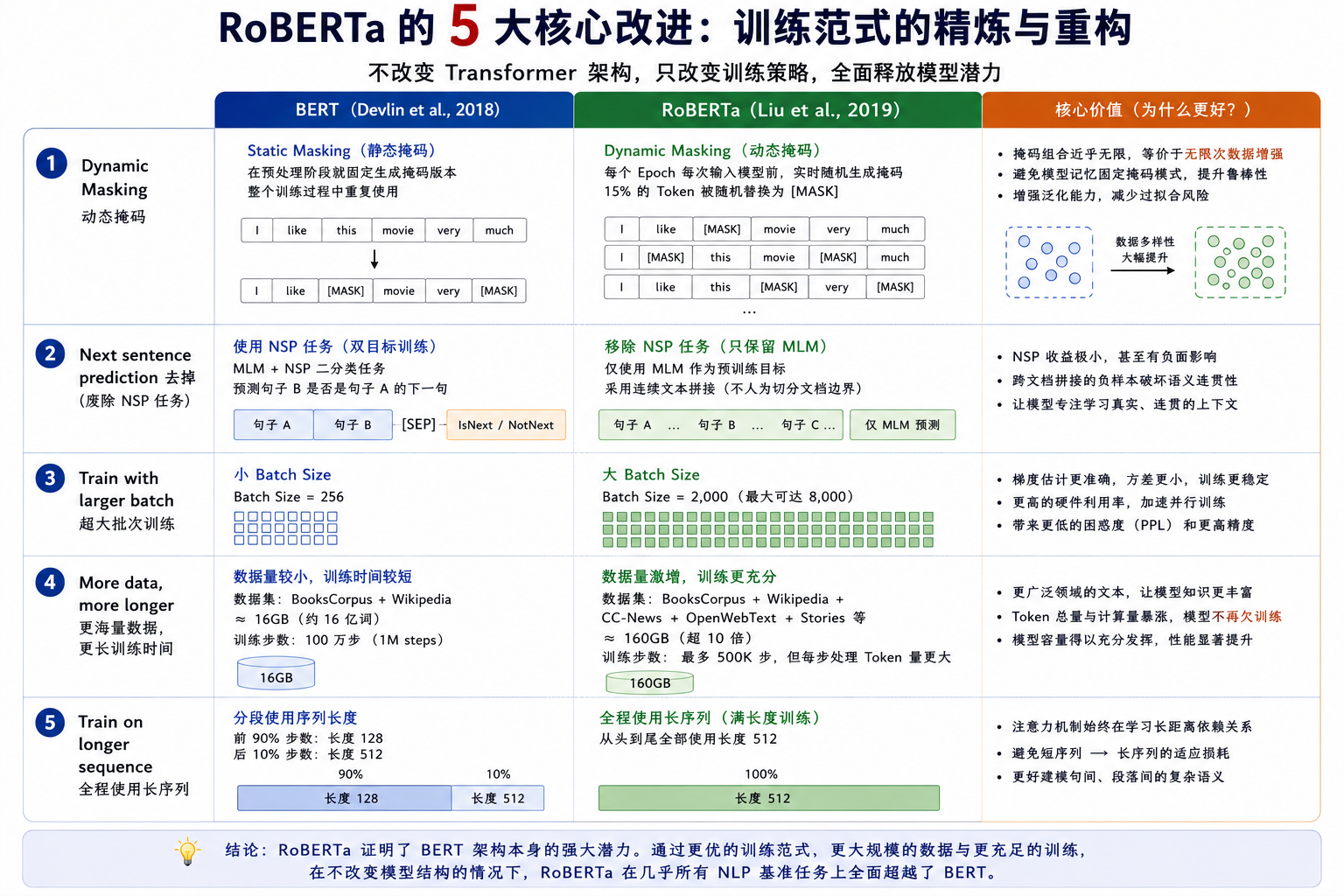This screenshot has width=1344, height=896.
Task: Click the large red 5 in the title
Action: click(465, 26)
